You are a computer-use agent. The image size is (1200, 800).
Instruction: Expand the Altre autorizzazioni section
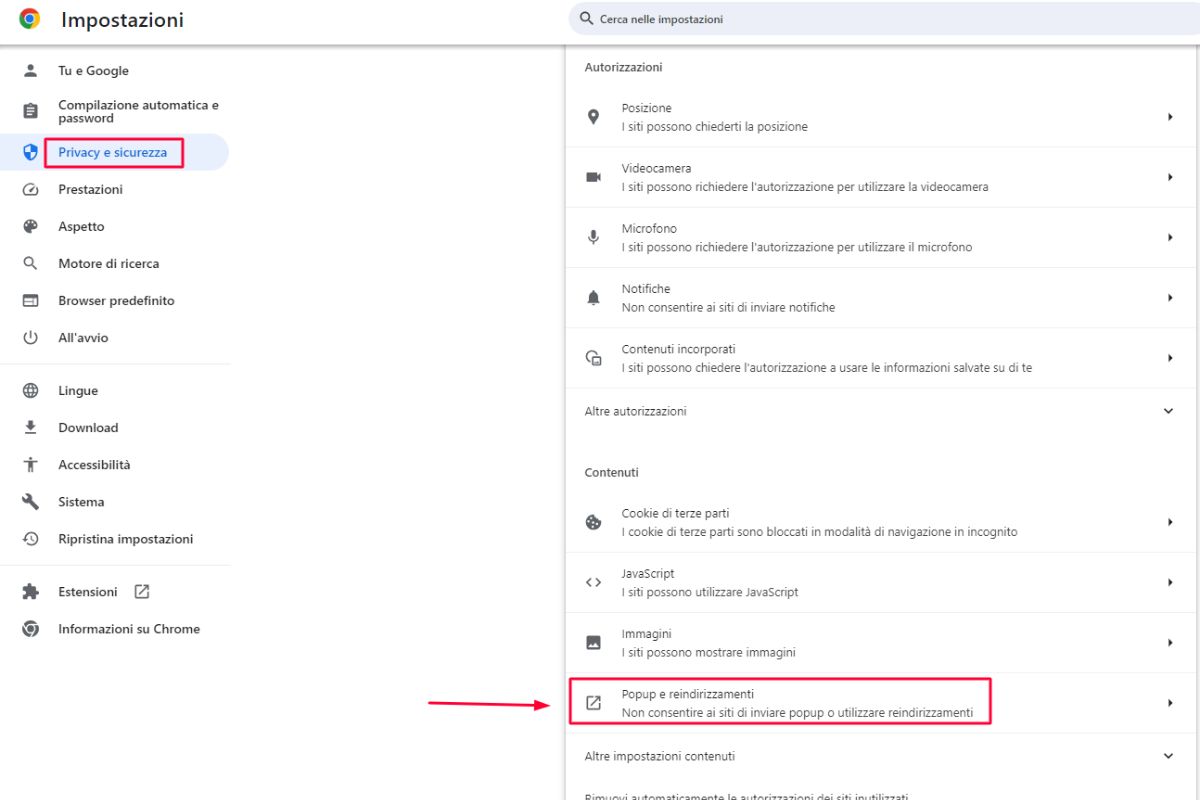pos(882,411)
